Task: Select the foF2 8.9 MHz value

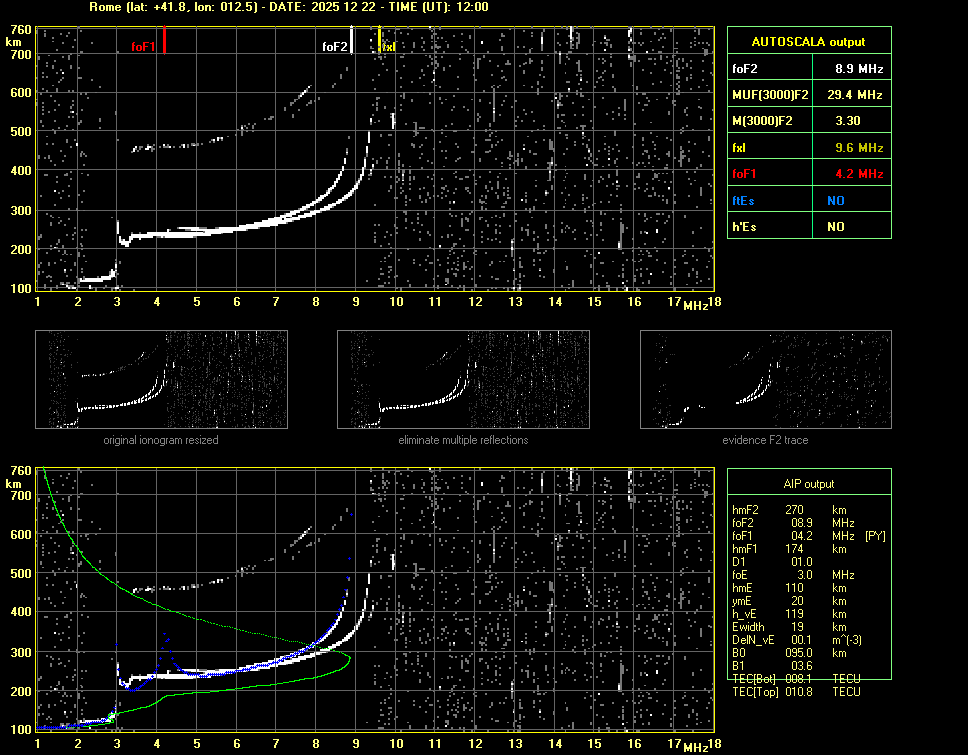Action: 859,68
